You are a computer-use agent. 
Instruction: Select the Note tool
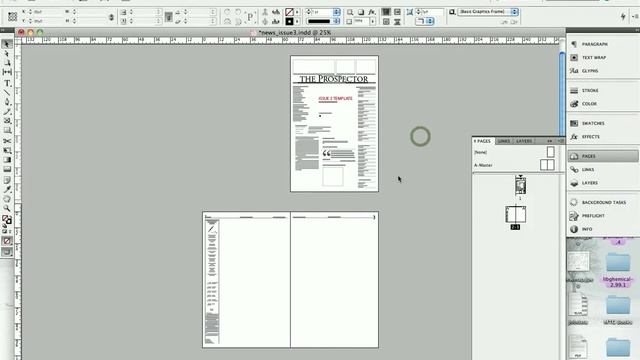coord(7,180)
